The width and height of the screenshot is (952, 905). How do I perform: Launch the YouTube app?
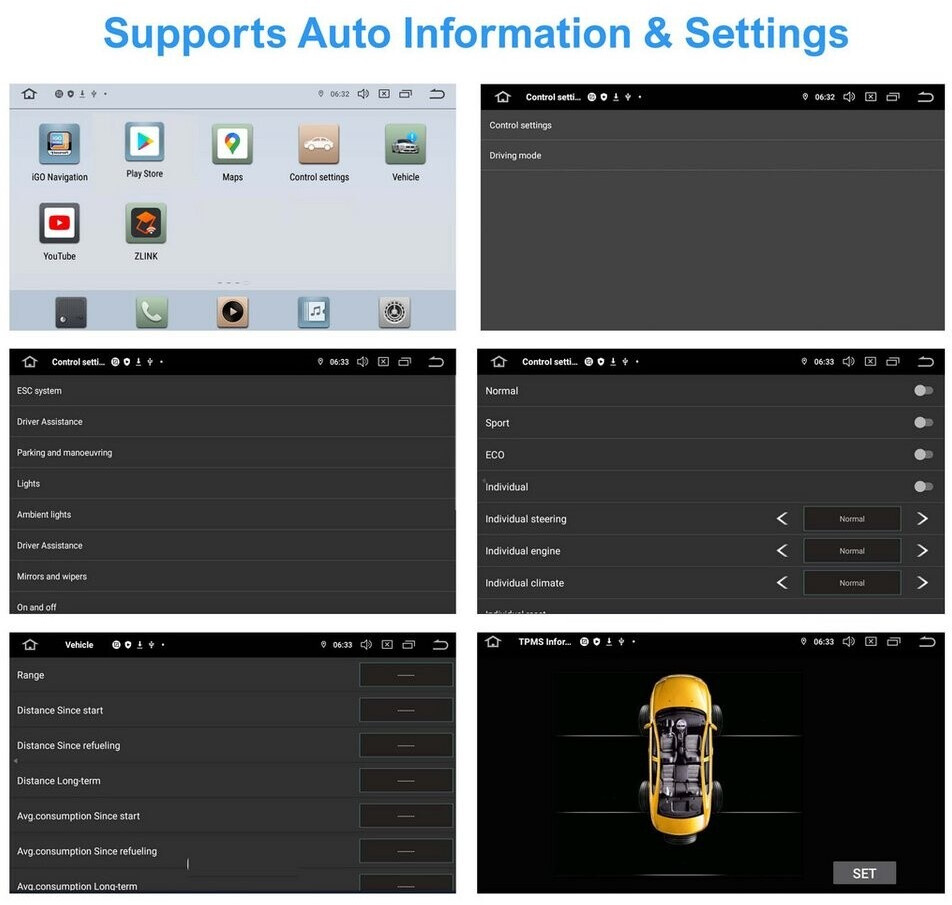pyautogui.click(x=60, y=223)
